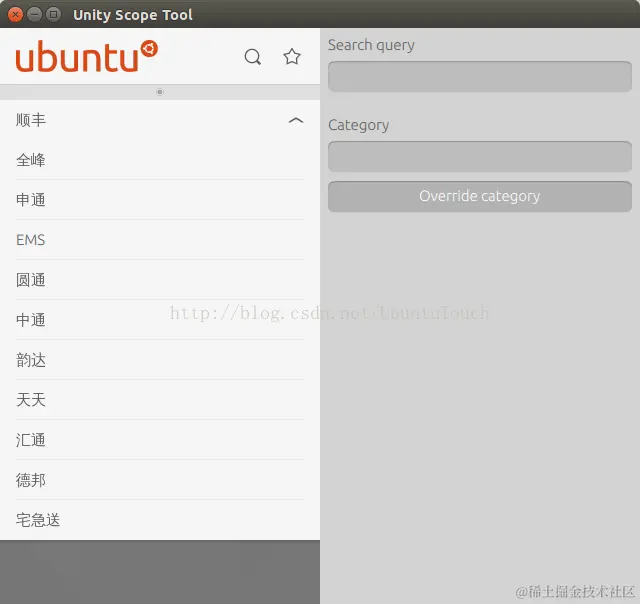640x604 pixels.
Task: Maximize the Unity Scope Tool window
Action: point(53,15)
